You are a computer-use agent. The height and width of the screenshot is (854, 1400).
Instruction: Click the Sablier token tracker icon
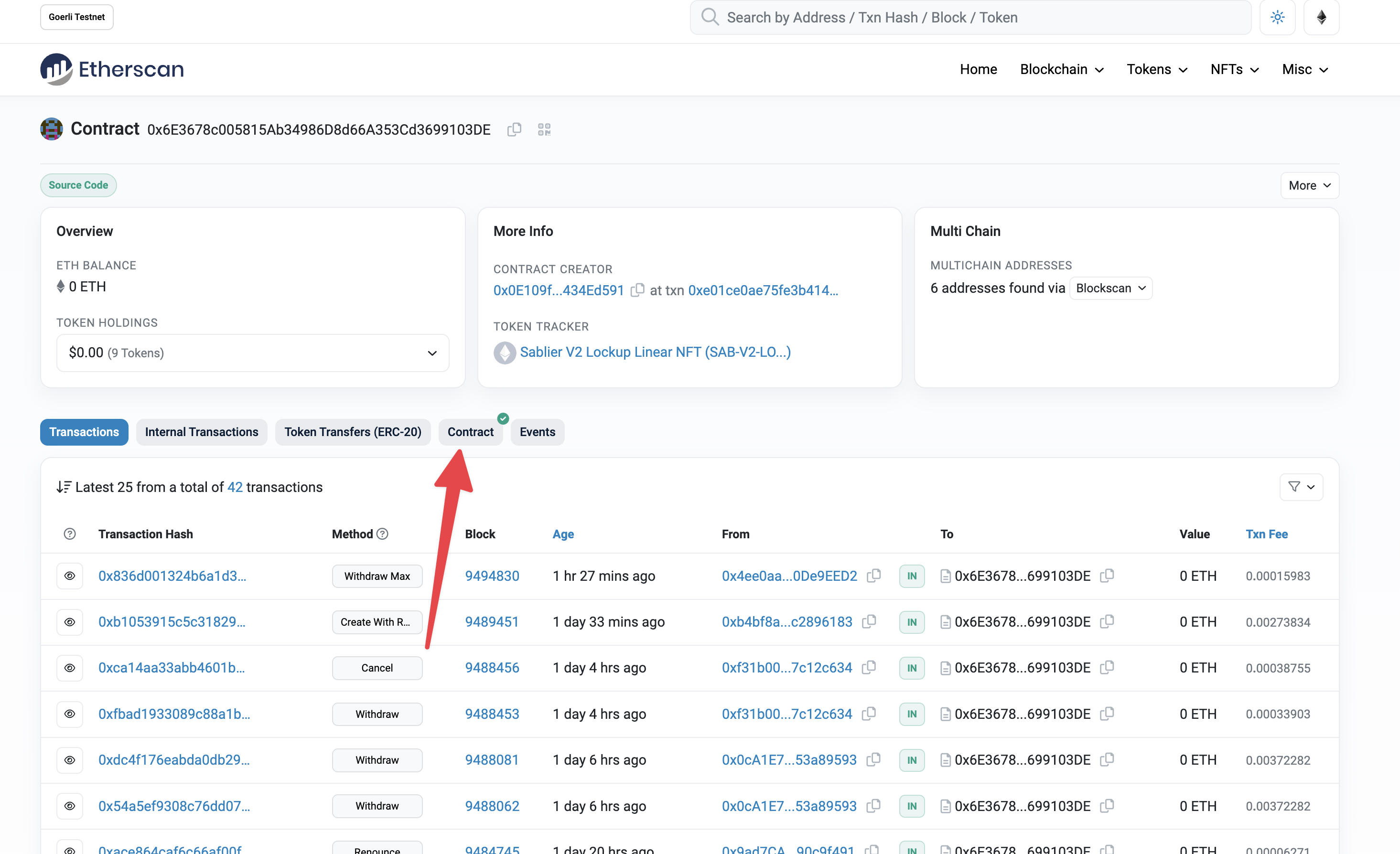tap(505, 352)
